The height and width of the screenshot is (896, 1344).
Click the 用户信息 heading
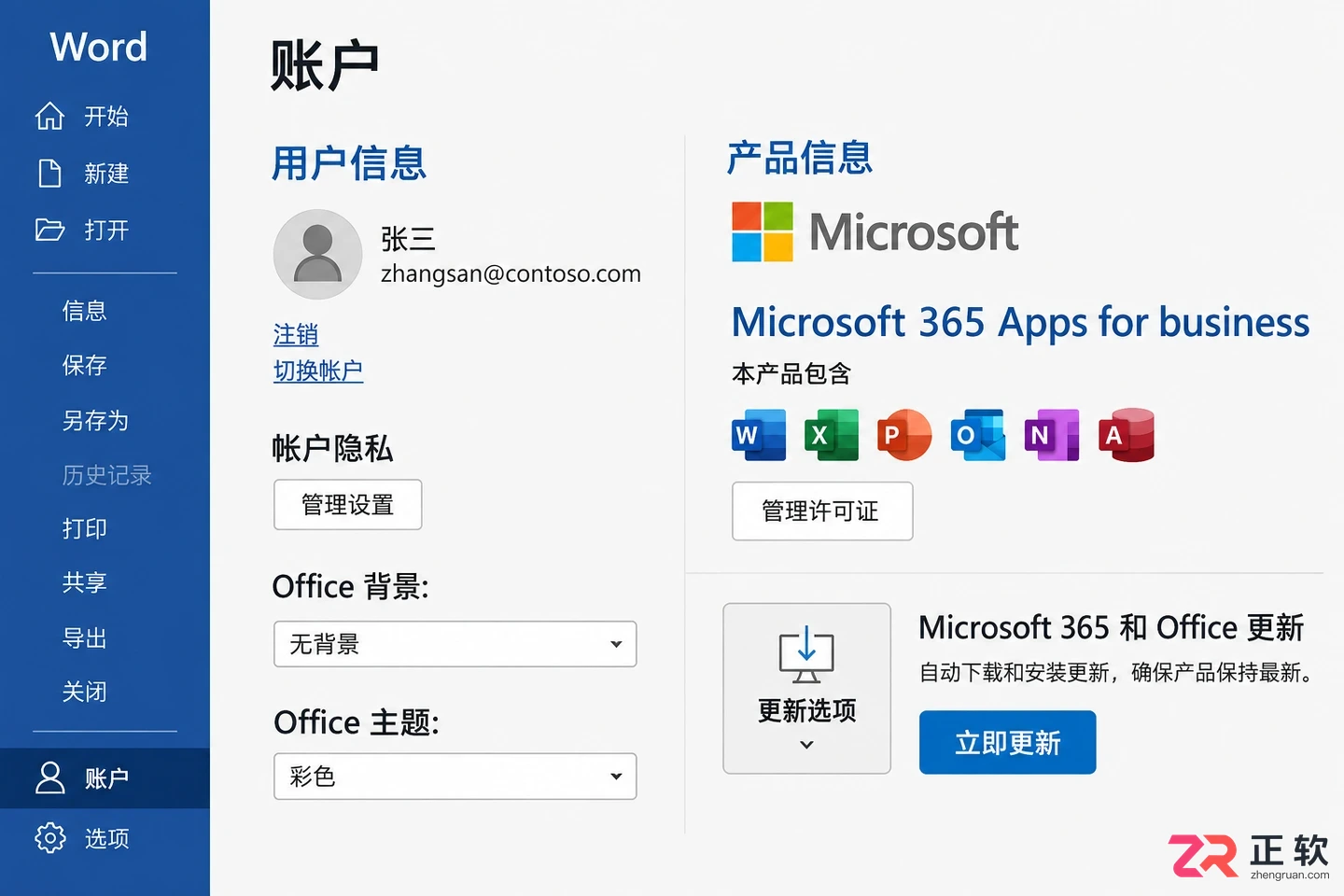click(x=349, y=163)
